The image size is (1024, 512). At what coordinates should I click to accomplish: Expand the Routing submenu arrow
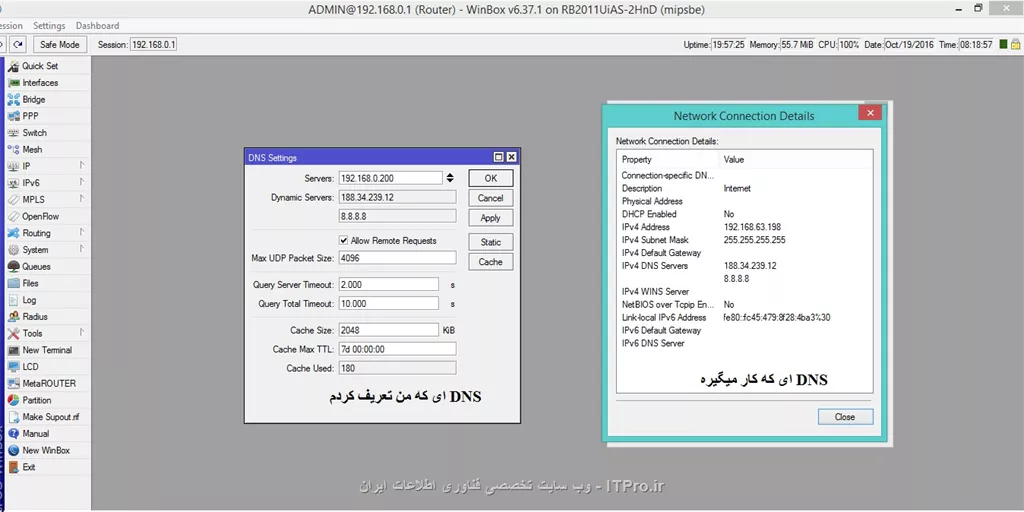(x=82, y=232)
